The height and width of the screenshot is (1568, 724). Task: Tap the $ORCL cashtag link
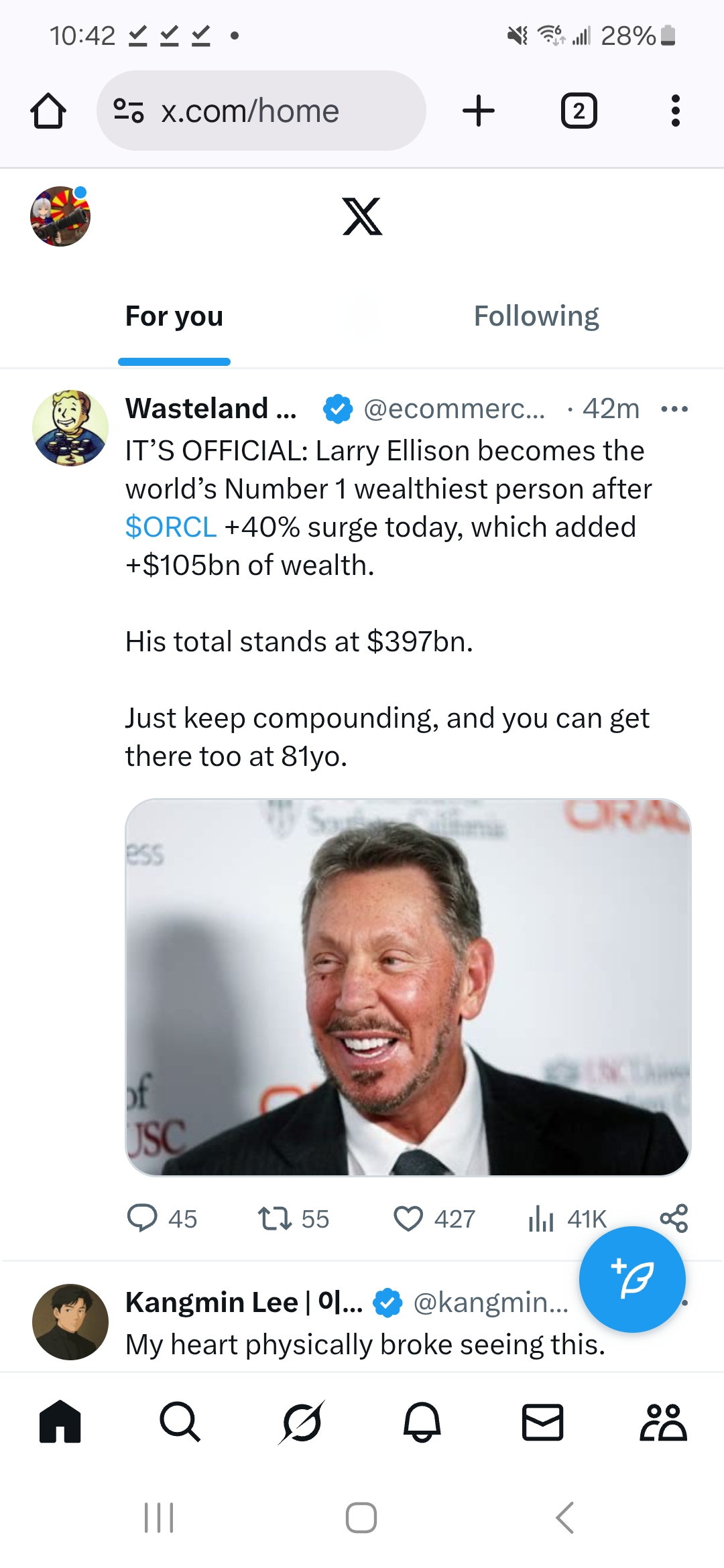coord(171,527)
